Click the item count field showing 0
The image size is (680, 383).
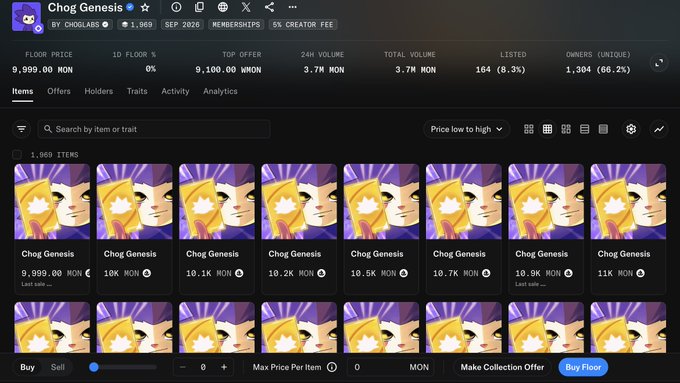pyautogui.click(x=203, y=367)
